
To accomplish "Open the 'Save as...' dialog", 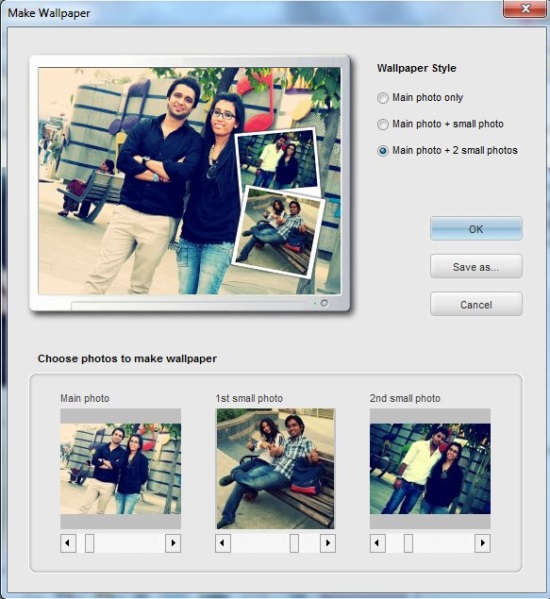I will click(476, 267).
